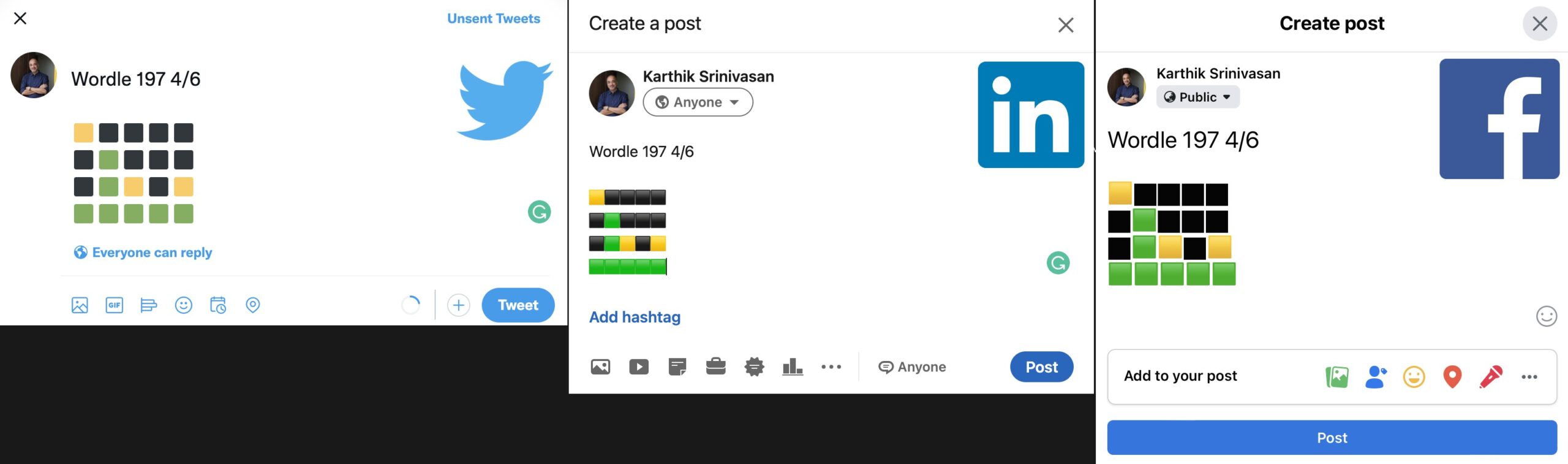Screen dimensions: 1568x464
Task: Open the LinkedIn Anyone visibility dropdown
Action: pos(698,102)
